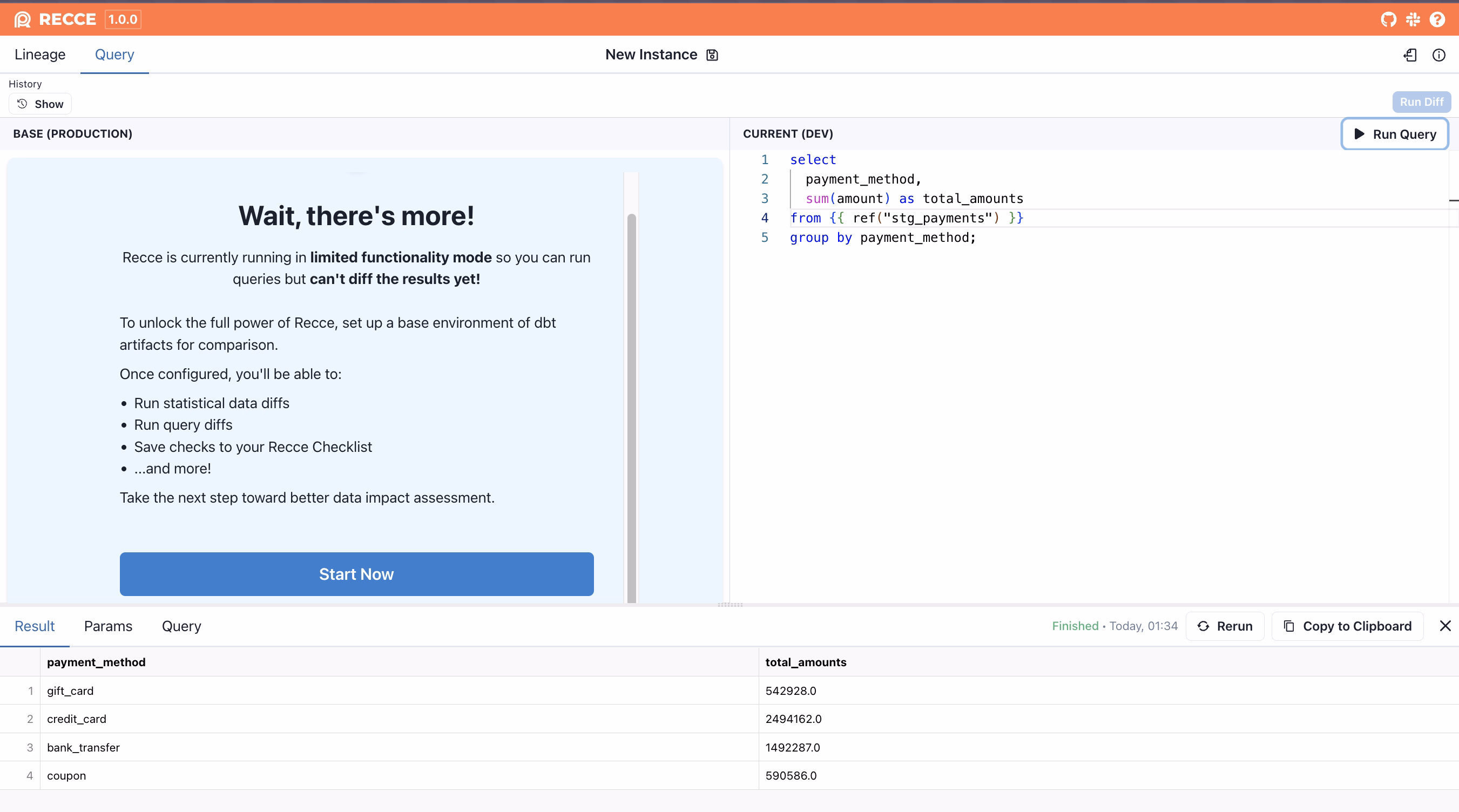Open the Query tab in results panel

pyautogui.click(x=181, y=626)
